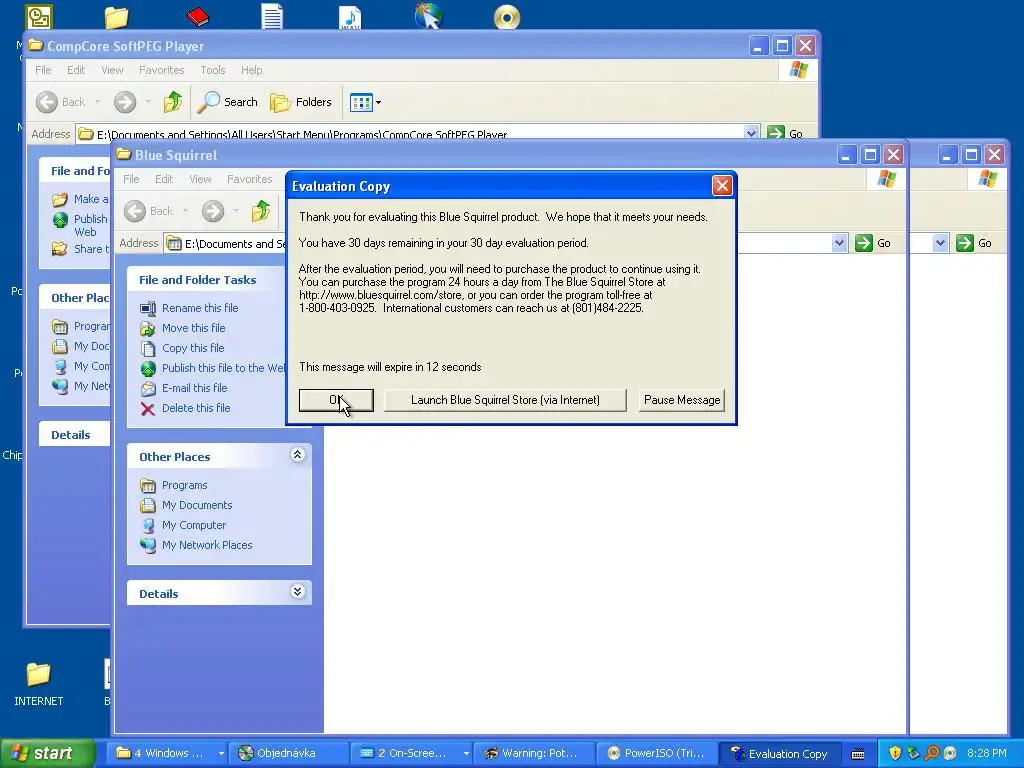Click Evaluation Copy taskbar button

pos(780,753)
